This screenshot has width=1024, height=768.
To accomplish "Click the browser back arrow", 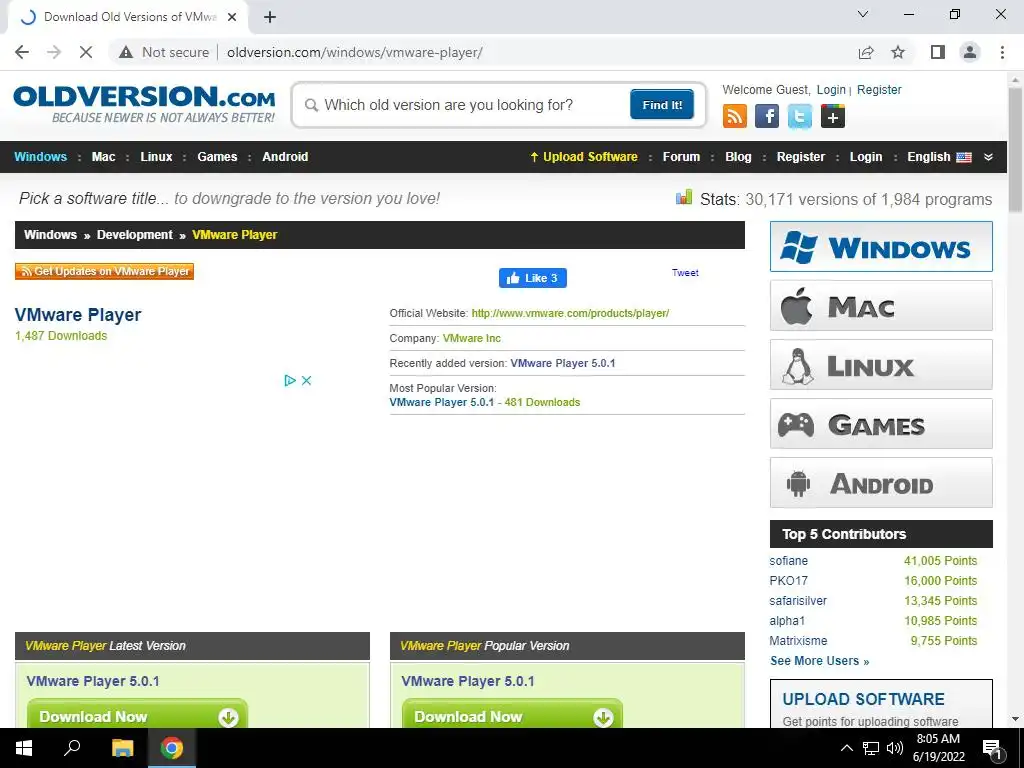I will tap(22, 52).
